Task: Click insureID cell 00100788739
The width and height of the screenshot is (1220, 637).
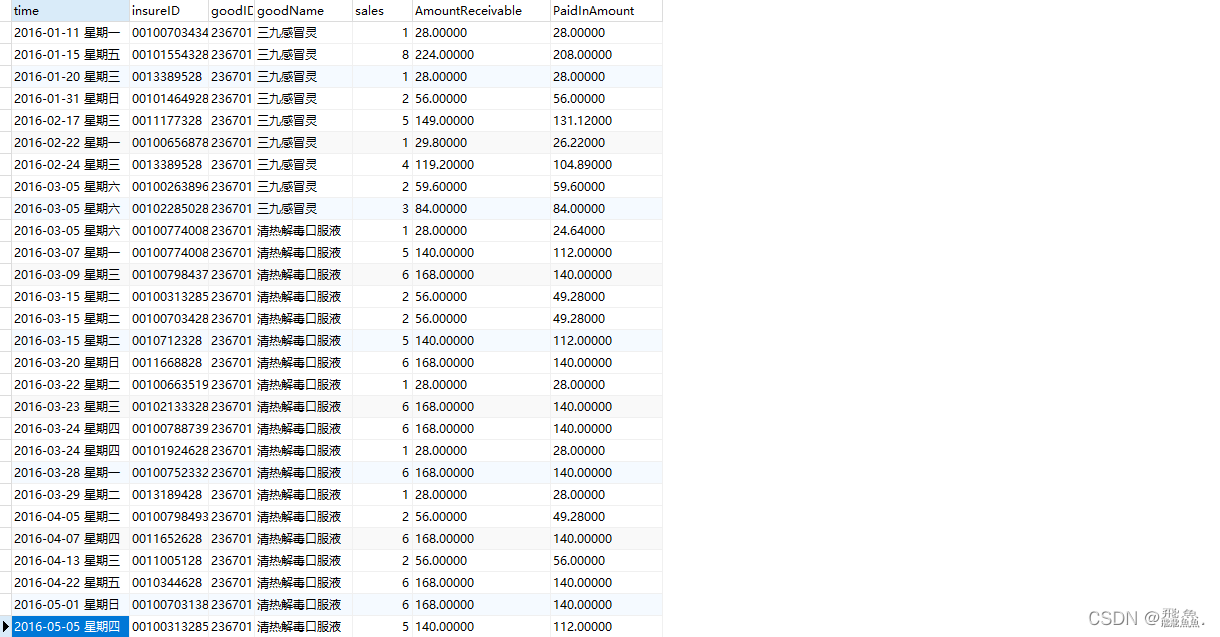Action: [170, 429]
